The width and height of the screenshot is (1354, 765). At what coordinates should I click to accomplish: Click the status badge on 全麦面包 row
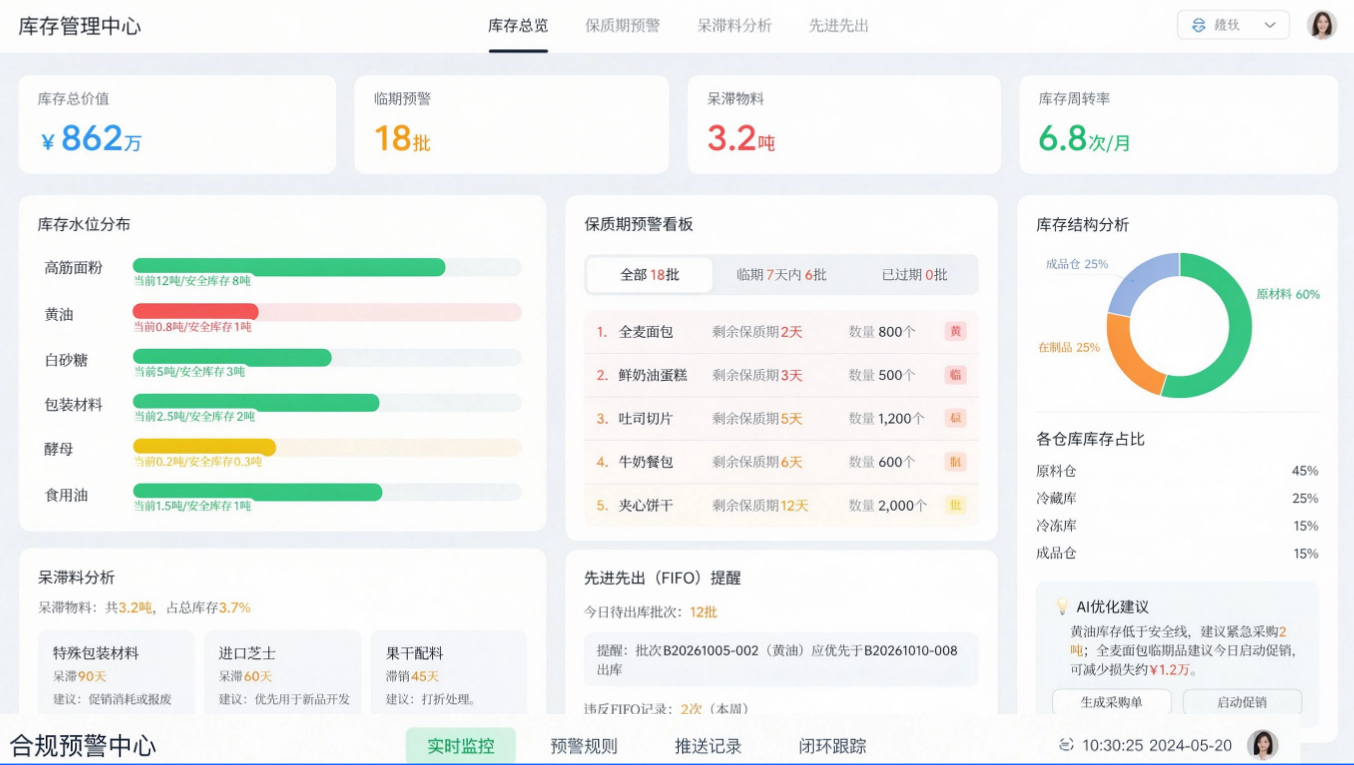pos(956,331)
